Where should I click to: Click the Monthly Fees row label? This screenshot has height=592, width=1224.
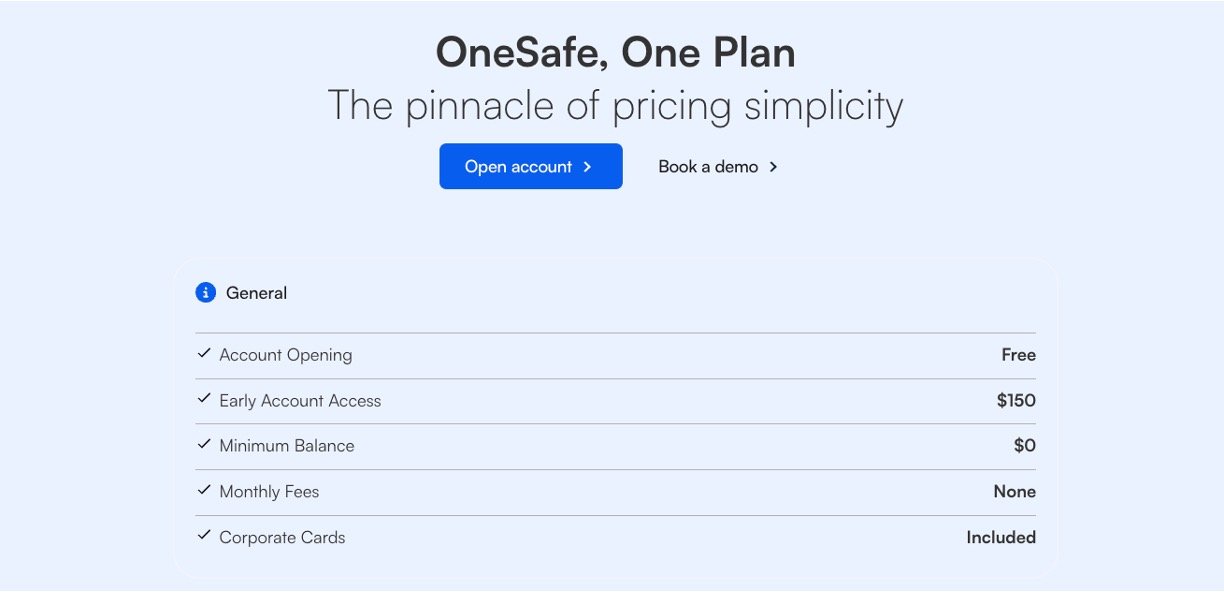click(269, 492)
